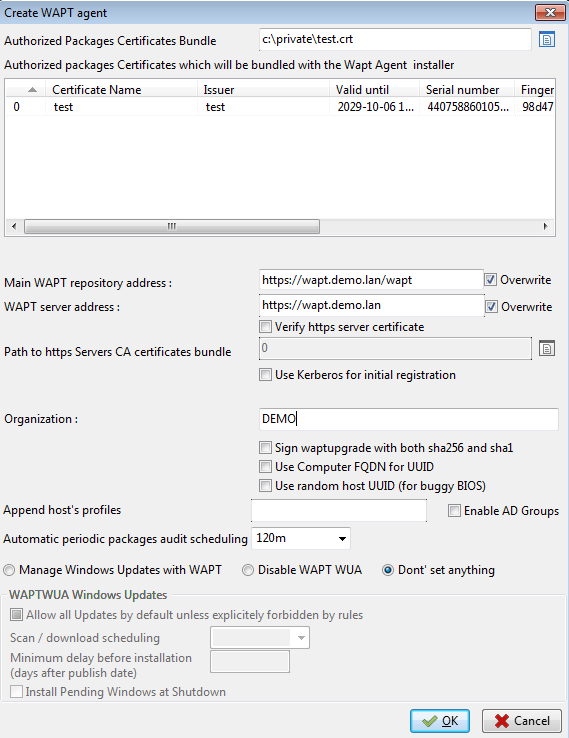Select the 'test' certificate name cell
569x738 pixels.
coord(121,107)
